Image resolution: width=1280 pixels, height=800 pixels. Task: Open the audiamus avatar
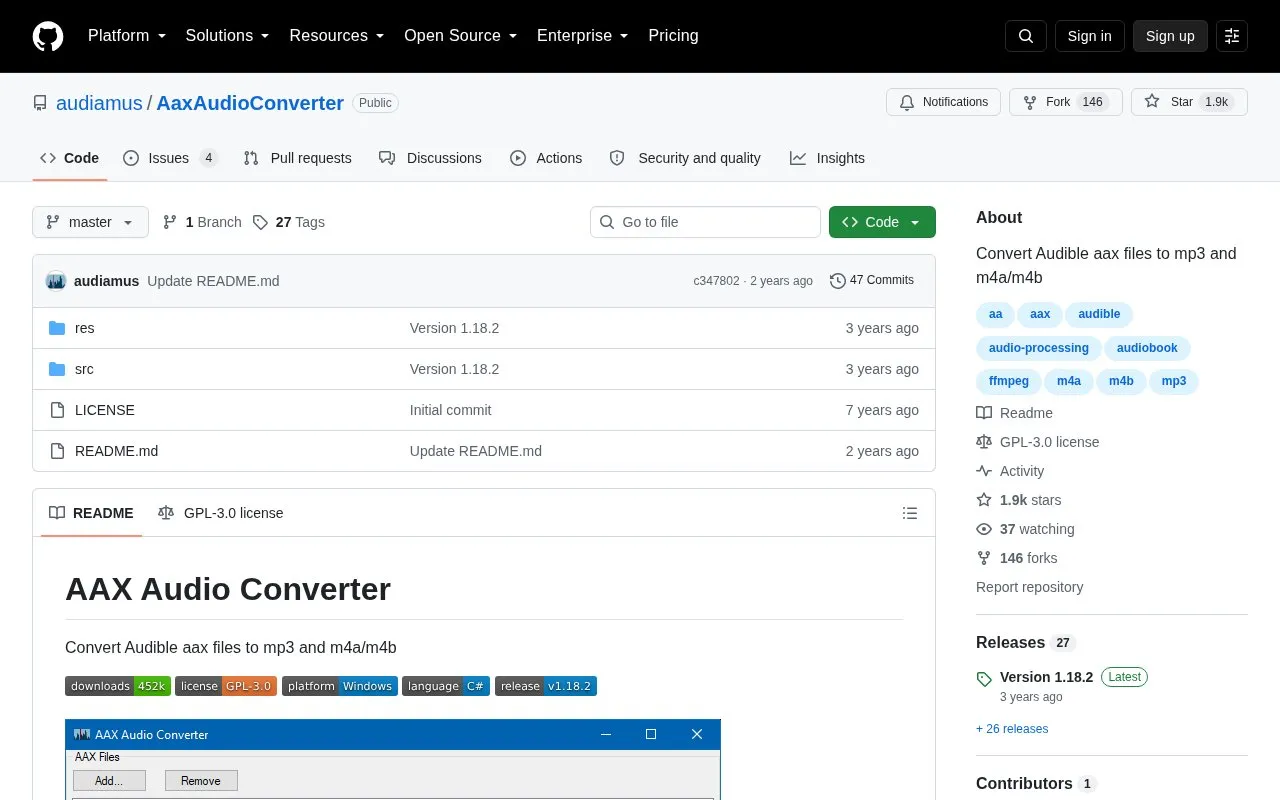[x=56, y=281]
